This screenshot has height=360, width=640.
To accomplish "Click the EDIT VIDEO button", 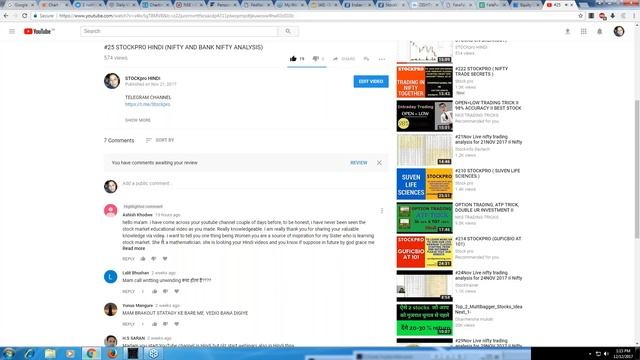I will [x=371, y=82].
